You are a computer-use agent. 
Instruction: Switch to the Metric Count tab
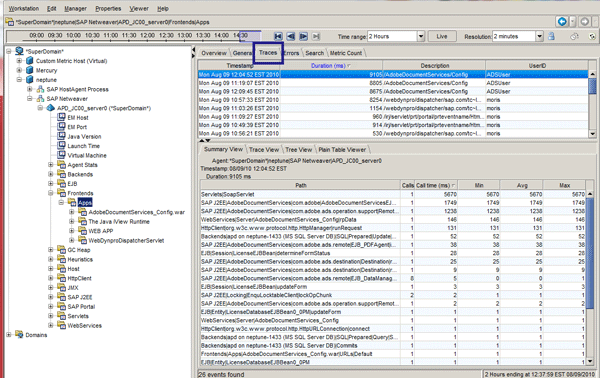(x=346, y=53)
